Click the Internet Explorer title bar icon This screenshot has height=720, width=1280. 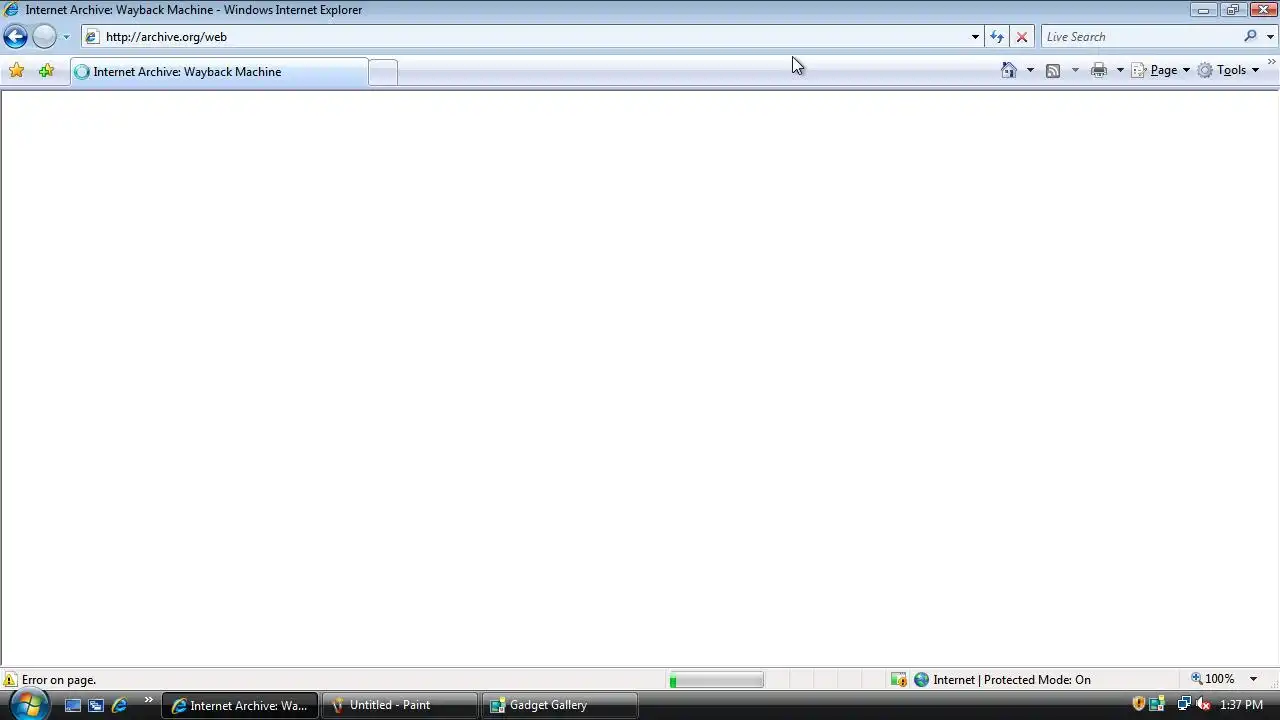[12, 10]
